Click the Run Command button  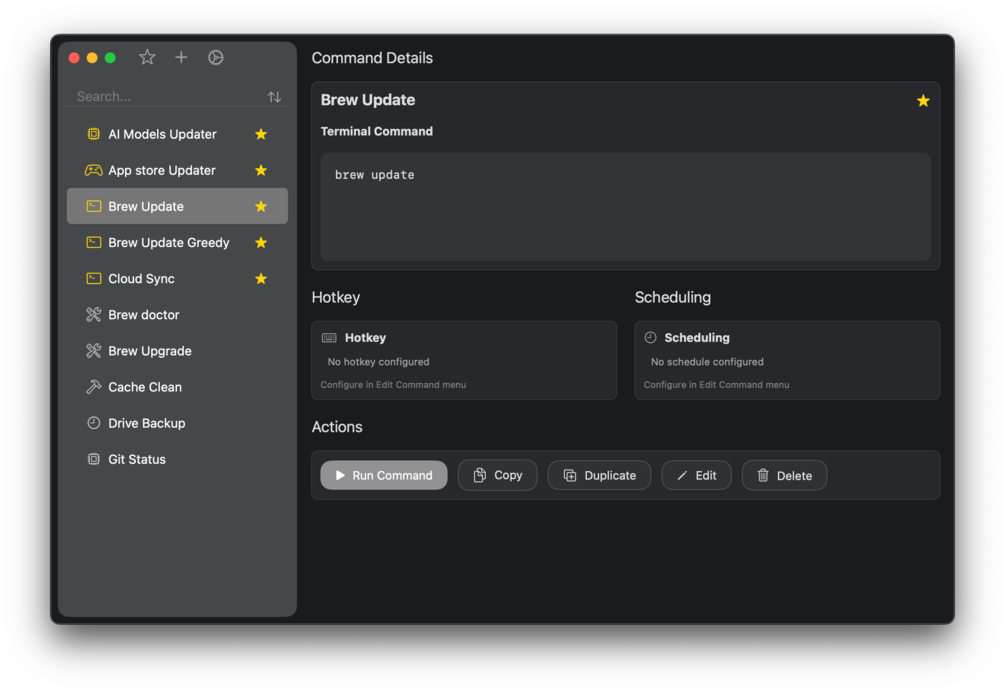[x=384, y=476]
